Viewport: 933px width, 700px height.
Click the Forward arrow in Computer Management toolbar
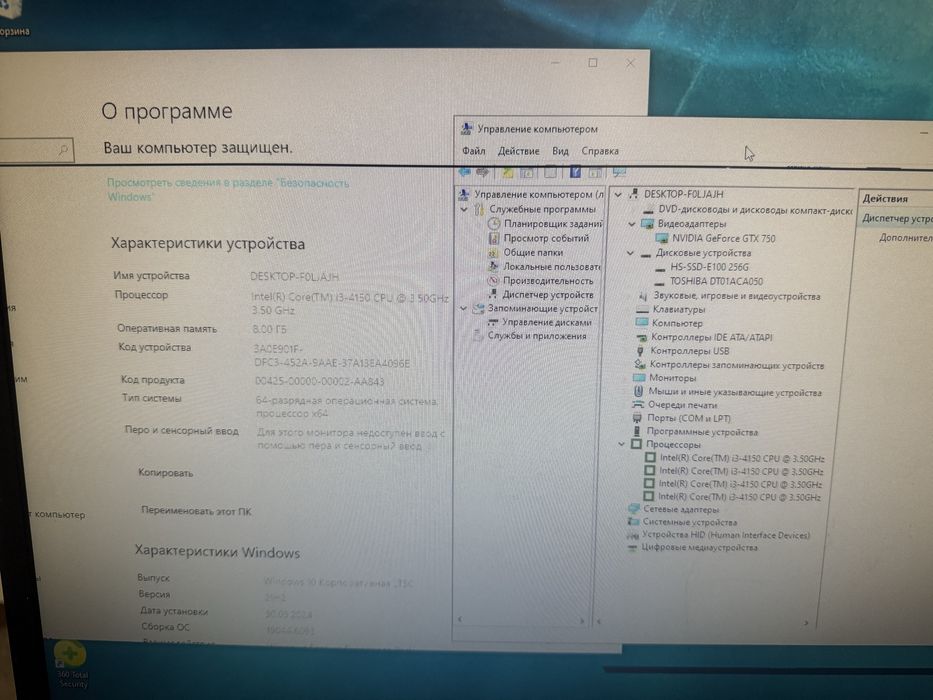point(483,173)
